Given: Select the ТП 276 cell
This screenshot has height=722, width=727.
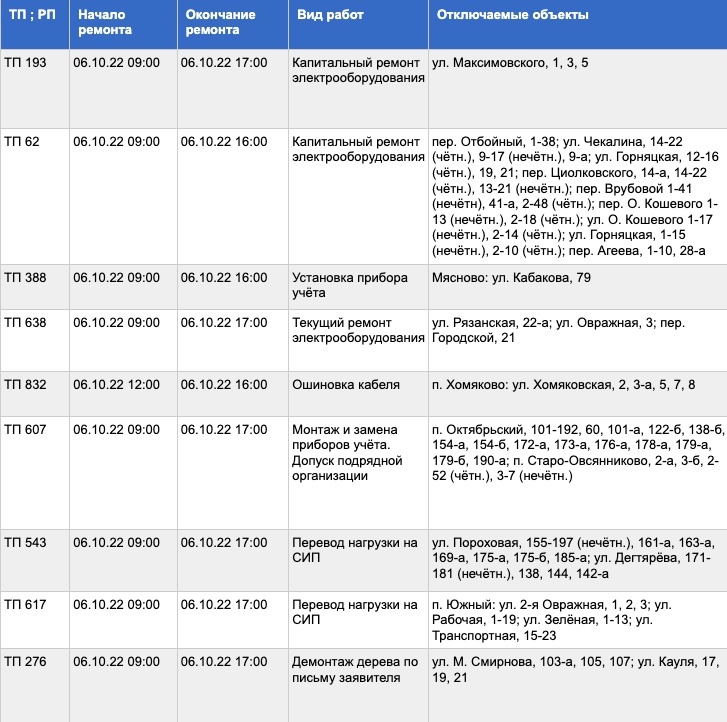Looking at the screenshot, I should click(x=26, y=662).
